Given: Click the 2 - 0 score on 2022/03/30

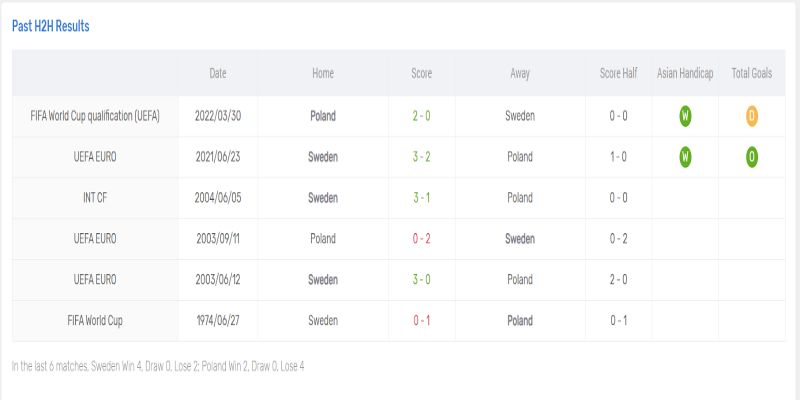Looking at the screenshot, I should 422,116.
